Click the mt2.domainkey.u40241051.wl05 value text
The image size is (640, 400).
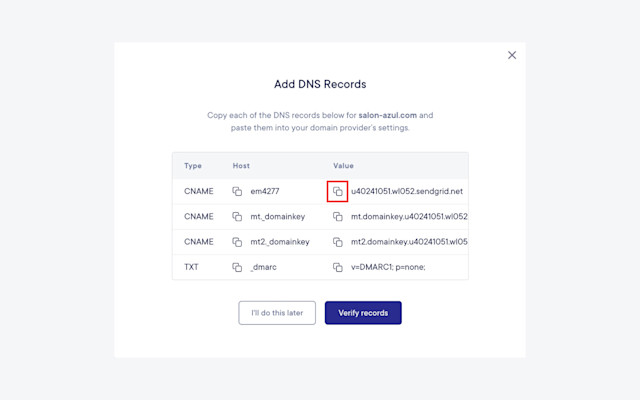[409, 242]
